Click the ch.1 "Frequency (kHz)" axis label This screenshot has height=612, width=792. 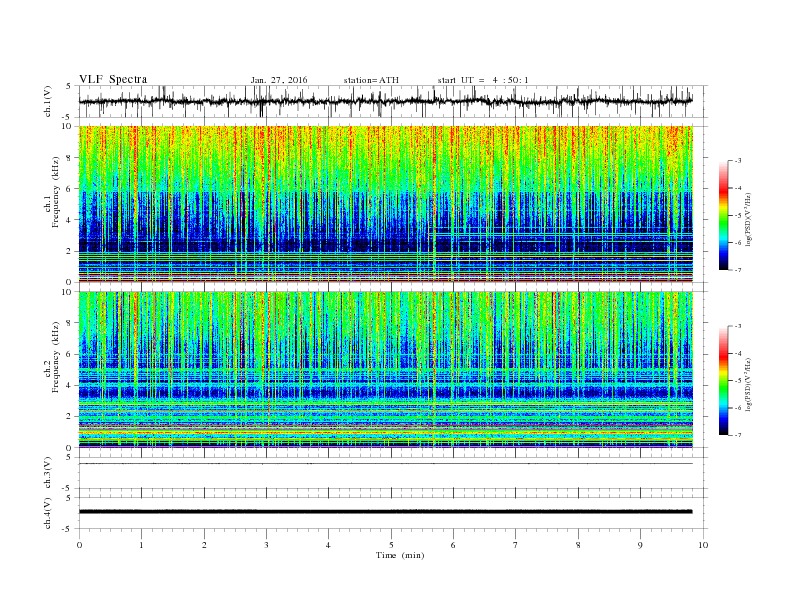pyautogui.click(x=56, y=192)
